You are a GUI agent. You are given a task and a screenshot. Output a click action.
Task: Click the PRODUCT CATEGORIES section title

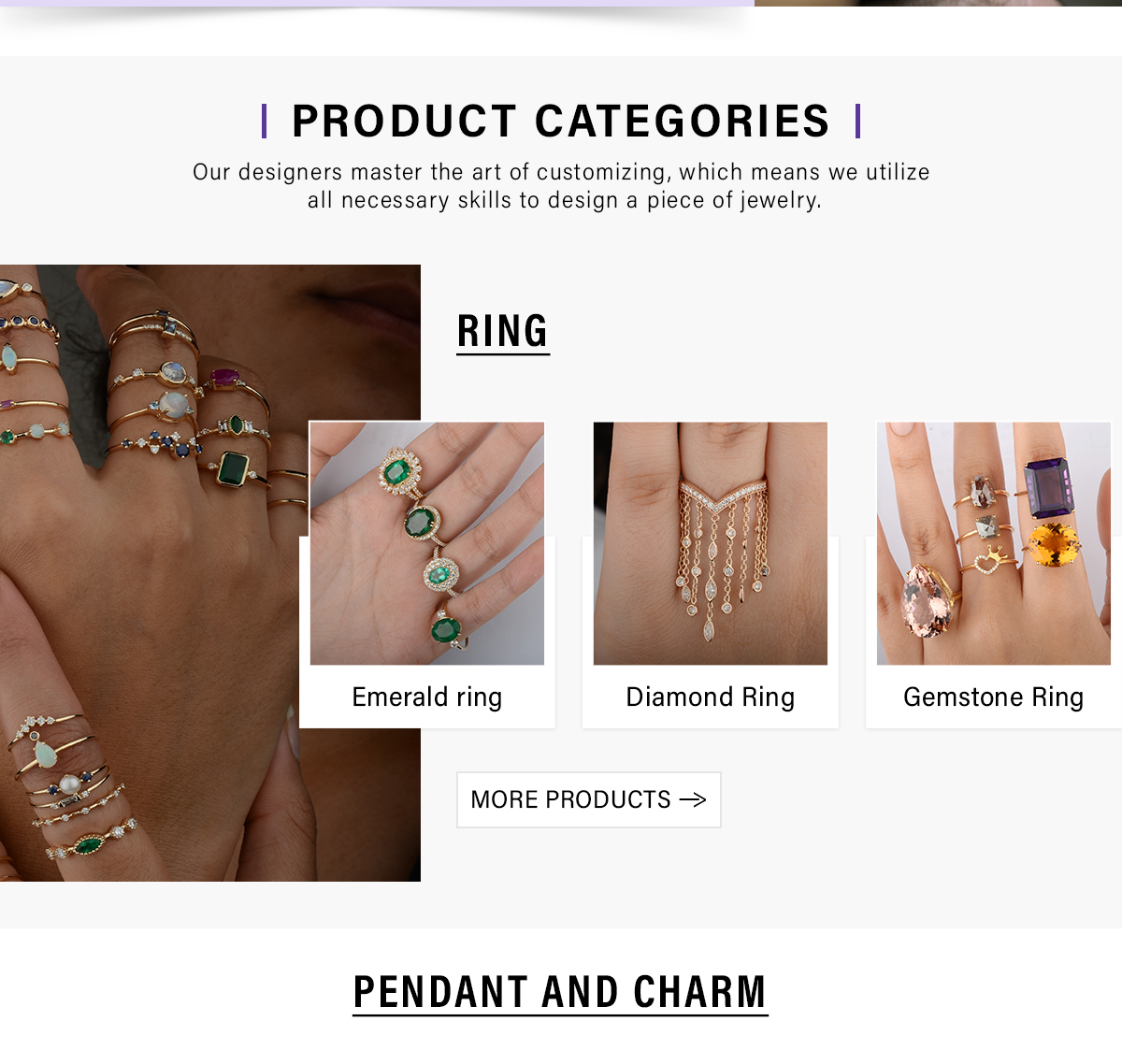pyautogui.click(x=561, y=122)
